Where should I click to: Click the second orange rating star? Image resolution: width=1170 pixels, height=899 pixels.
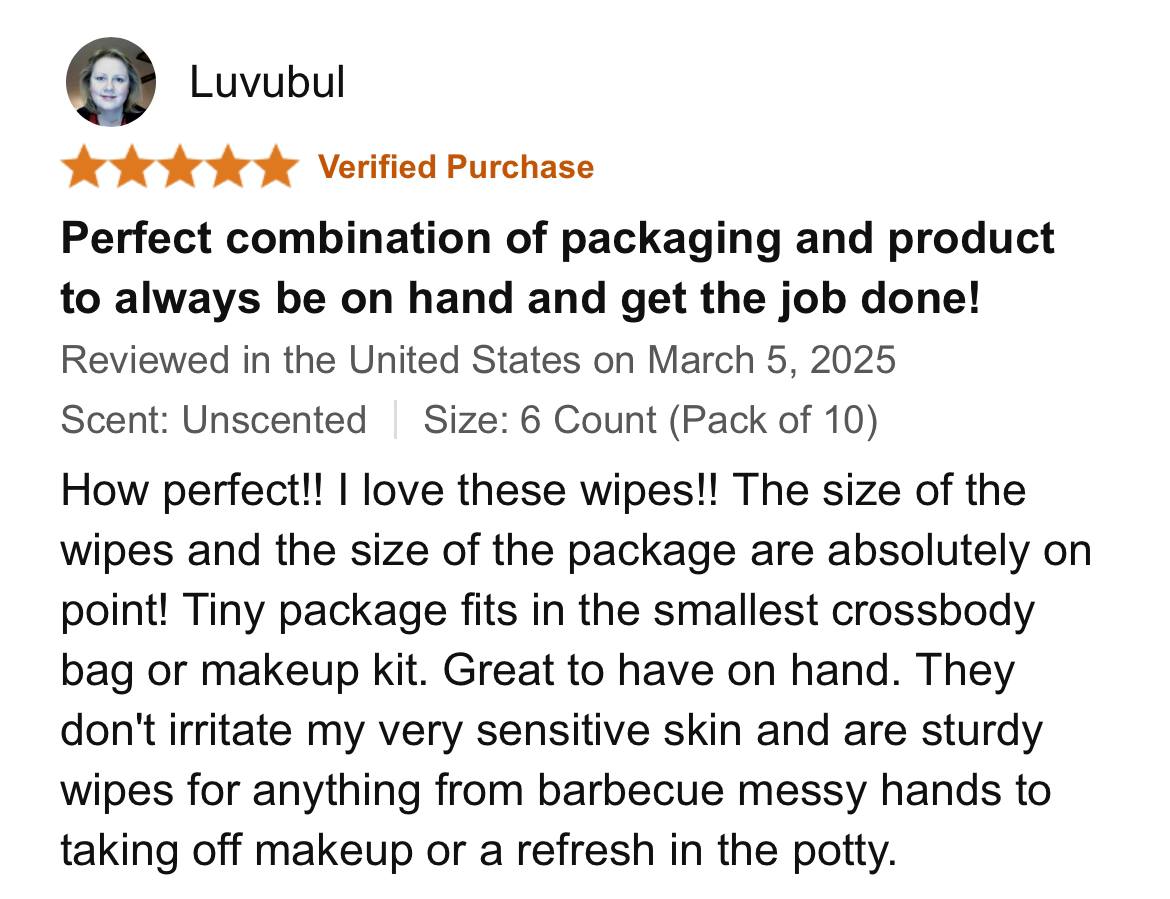[x=132, y=166]
